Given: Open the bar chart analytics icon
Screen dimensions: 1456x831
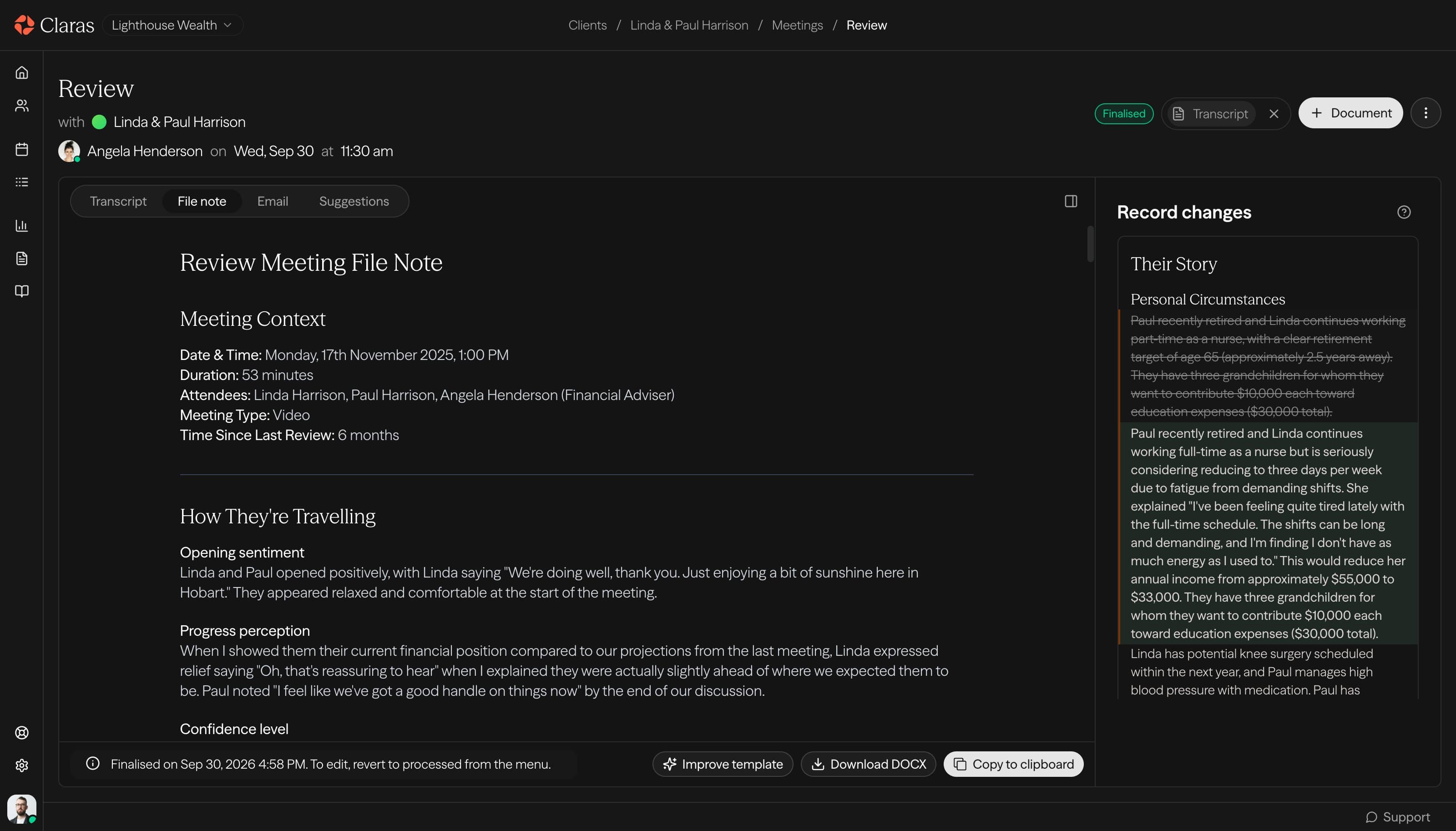Looking at the screenshot, I should [x=22, y=225].
